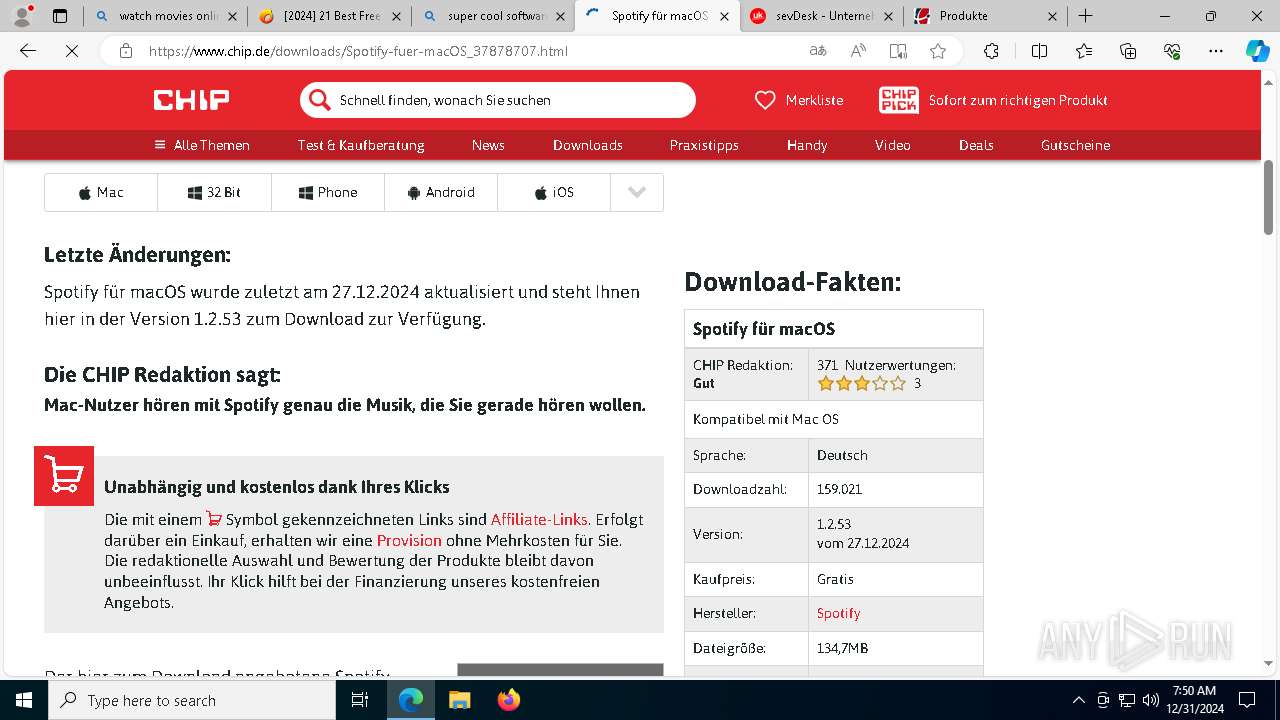The width and height of the screenshot is (1280, 720).
Task: Open the Downloads menu item
Action: [x=588, y=145]
